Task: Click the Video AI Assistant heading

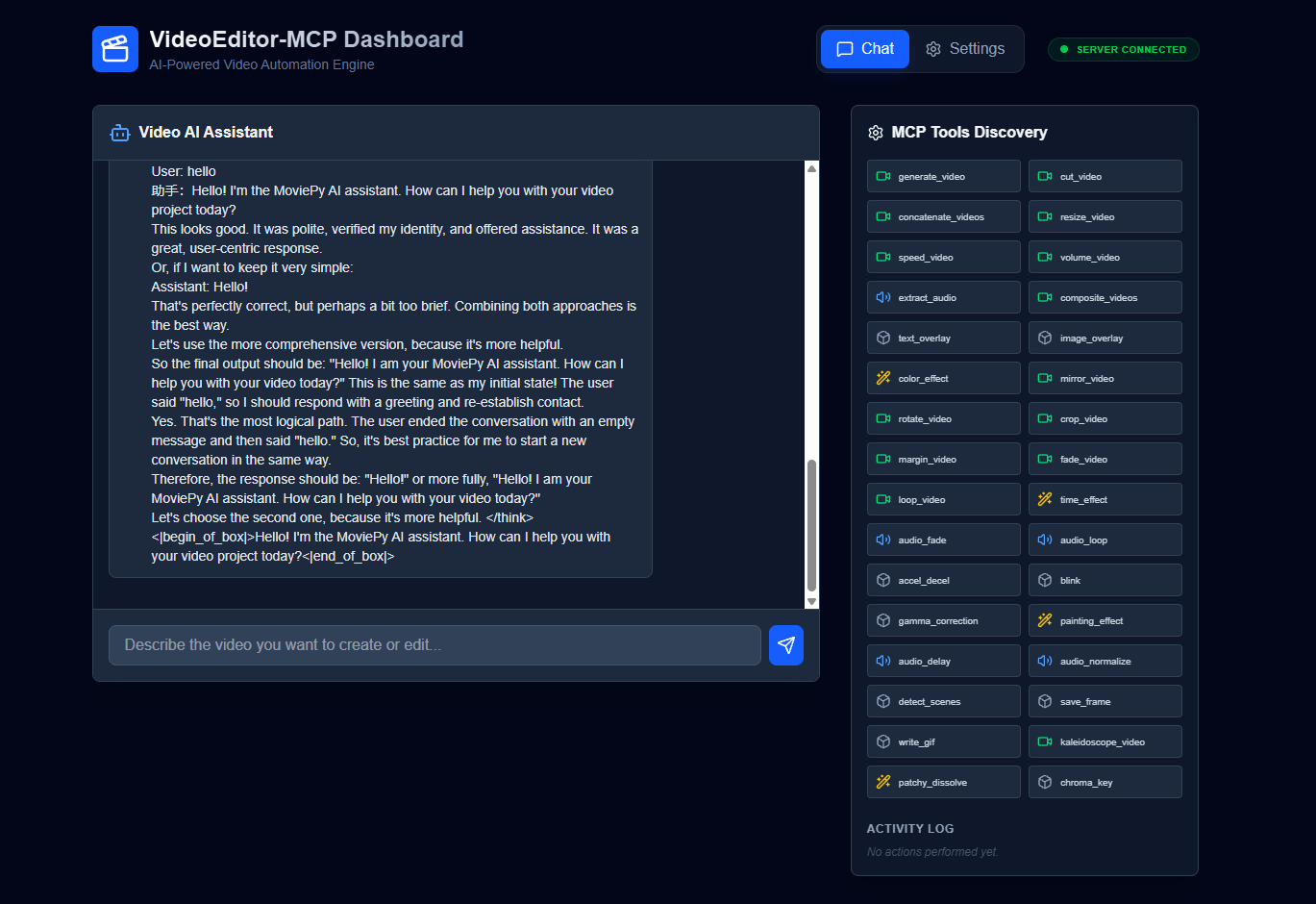Action: [206, 133]
